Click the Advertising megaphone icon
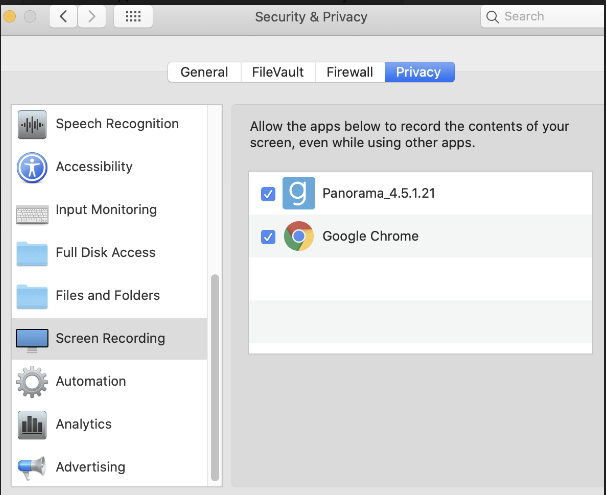This screenshot has width=606, height=495. 32,467
